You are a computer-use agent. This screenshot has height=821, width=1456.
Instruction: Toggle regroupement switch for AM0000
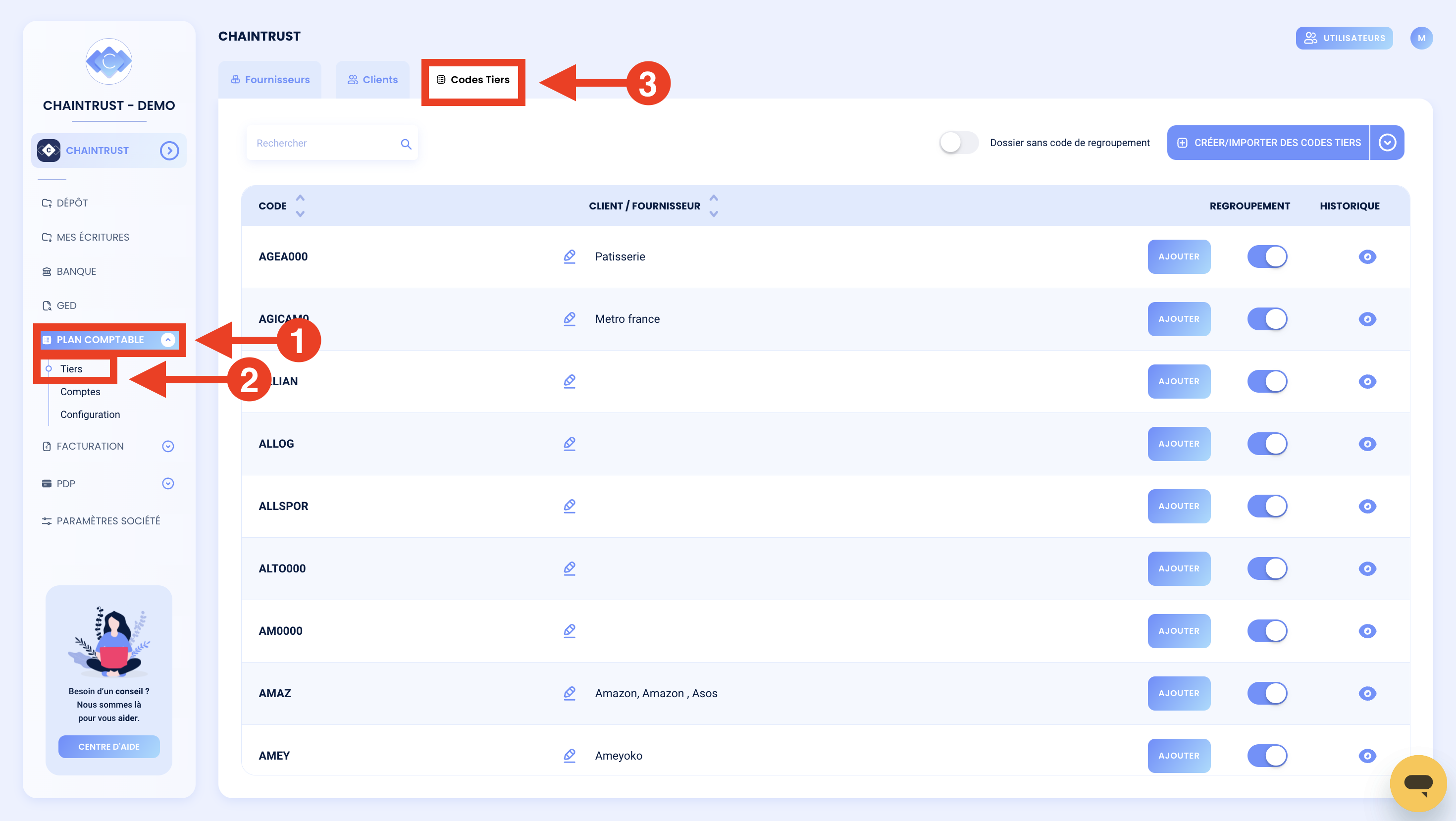click(x=1267, y=630)
